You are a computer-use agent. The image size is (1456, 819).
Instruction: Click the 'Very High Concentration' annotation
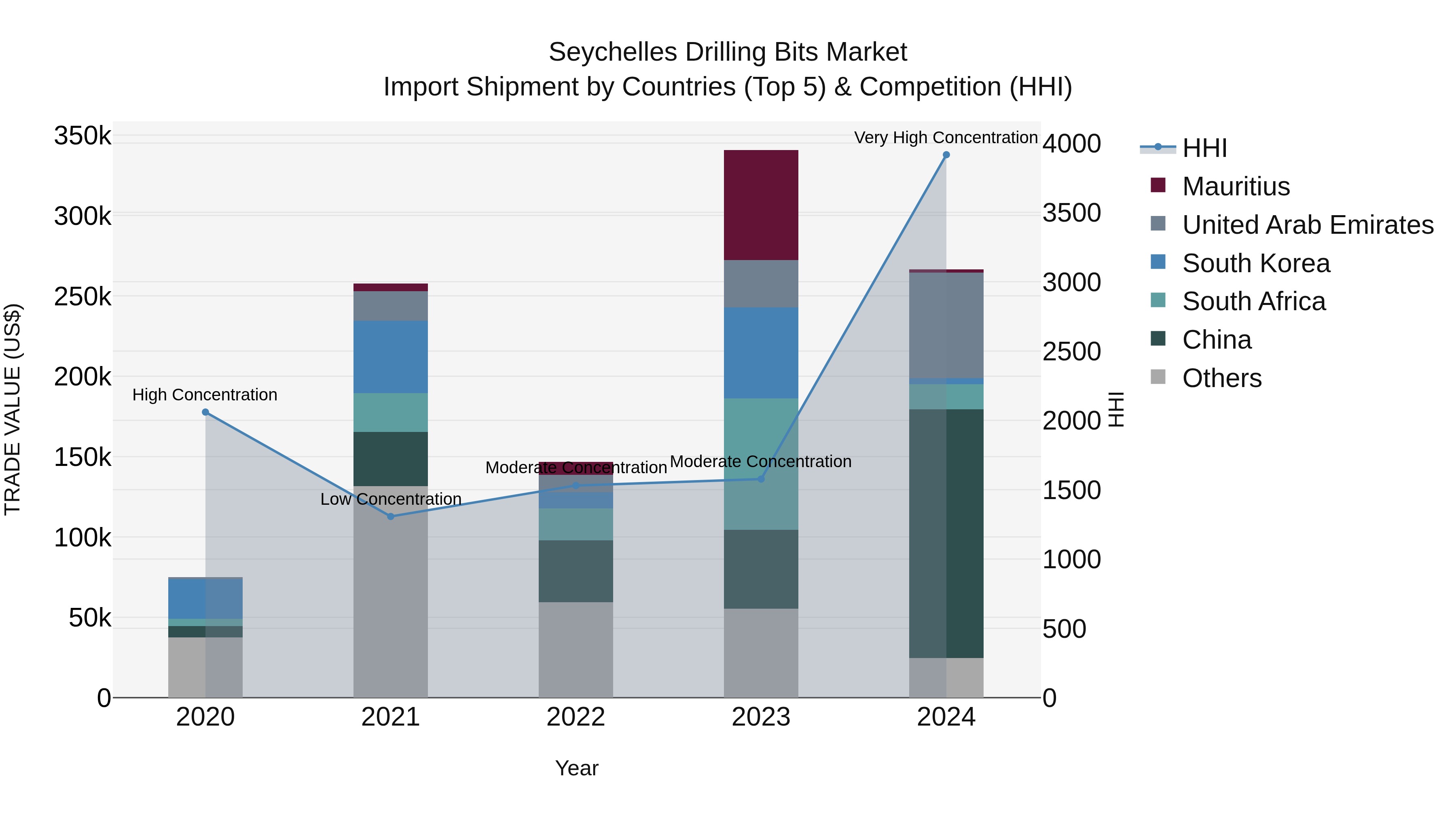click(946, 138)
